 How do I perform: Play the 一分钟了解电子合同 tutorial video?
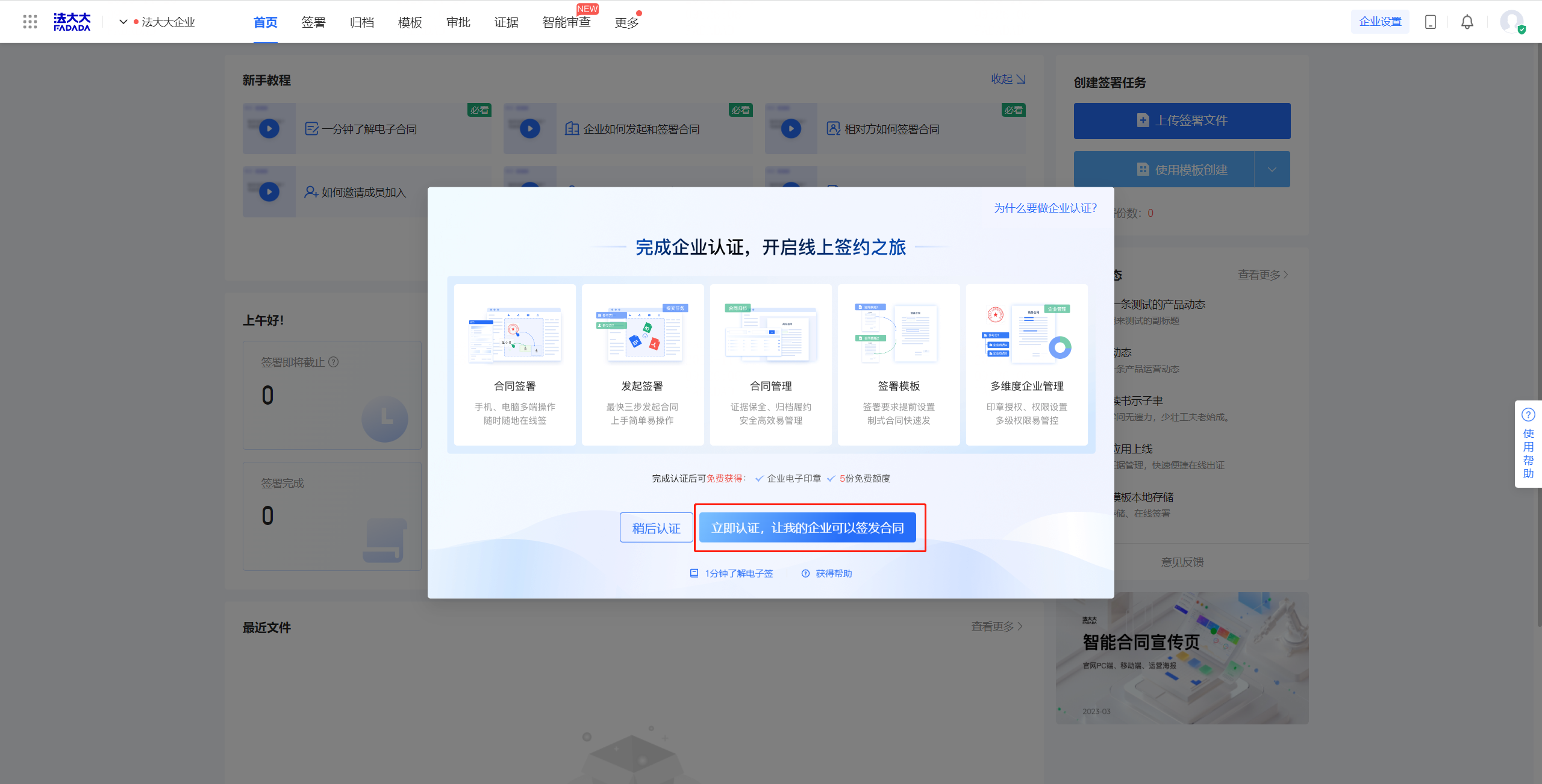269,128
